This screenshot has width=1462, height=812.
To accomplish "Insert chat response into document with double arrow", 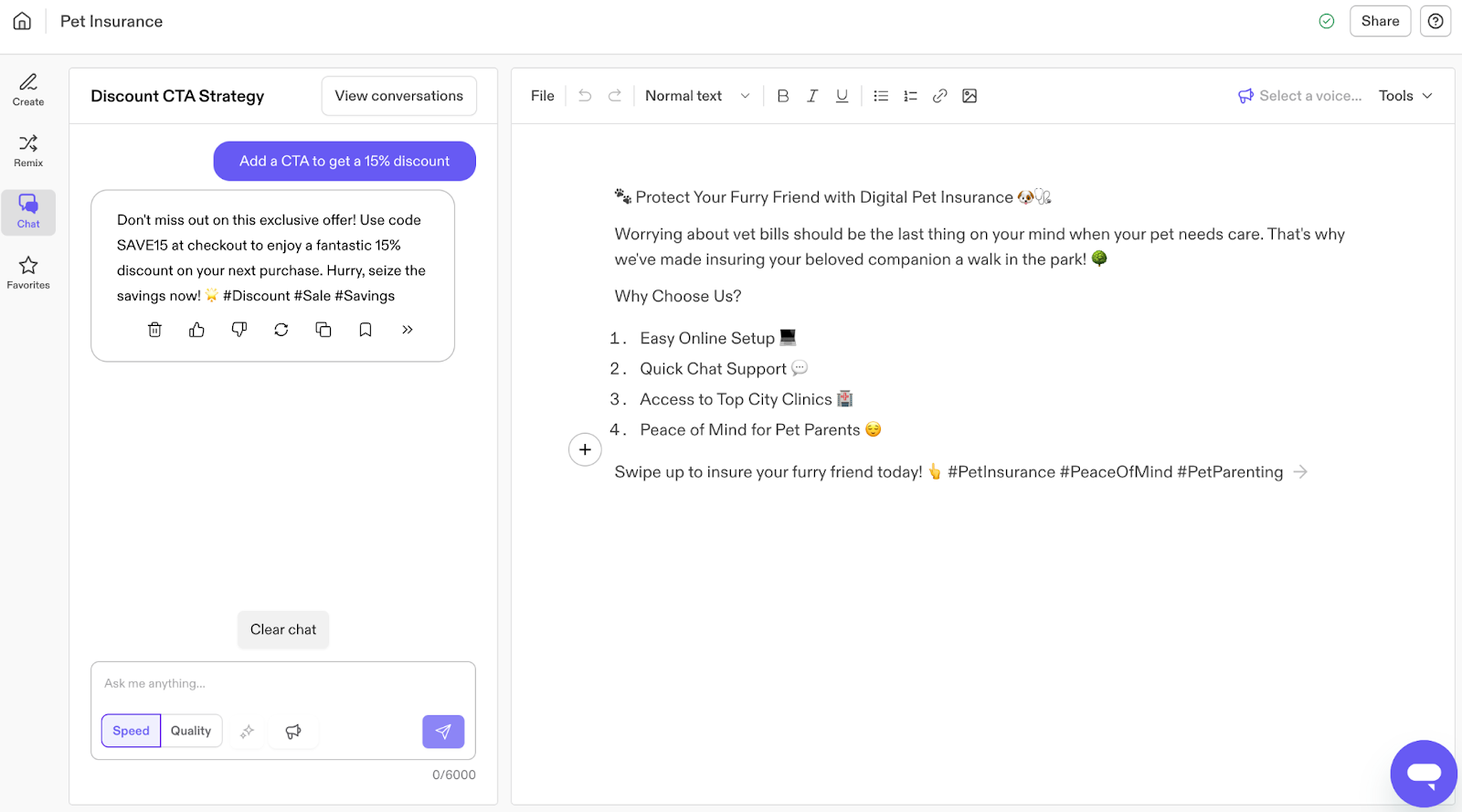I will [x=408, y=330].
